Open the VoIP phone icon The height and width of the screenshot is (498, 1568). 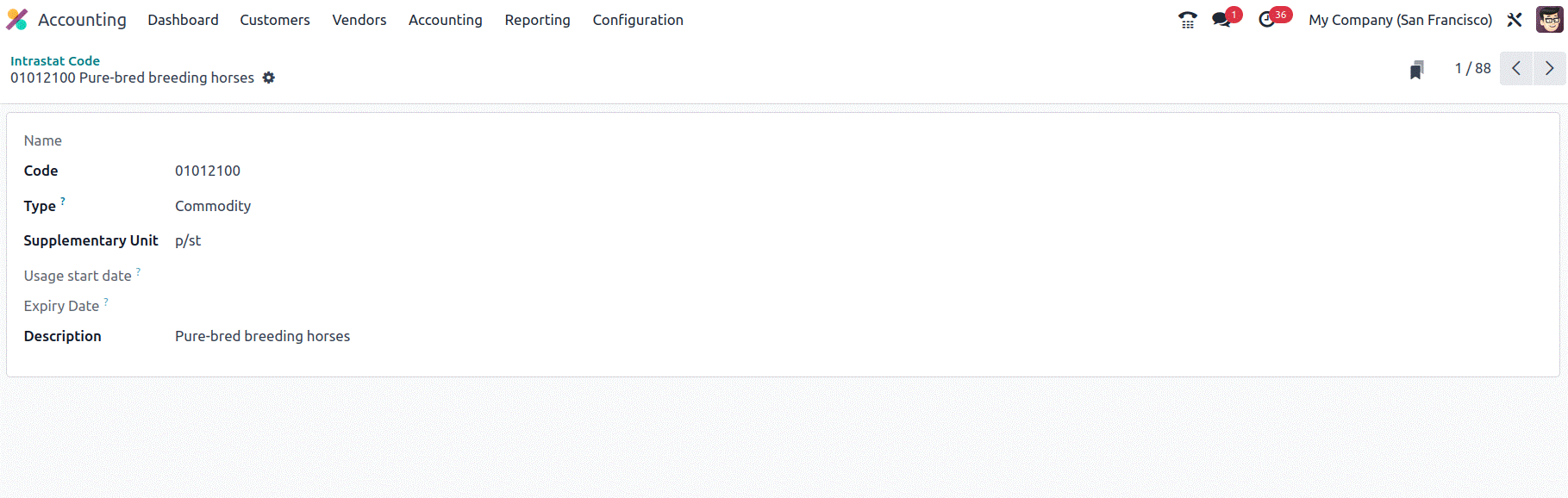(x=1187, y=20)
